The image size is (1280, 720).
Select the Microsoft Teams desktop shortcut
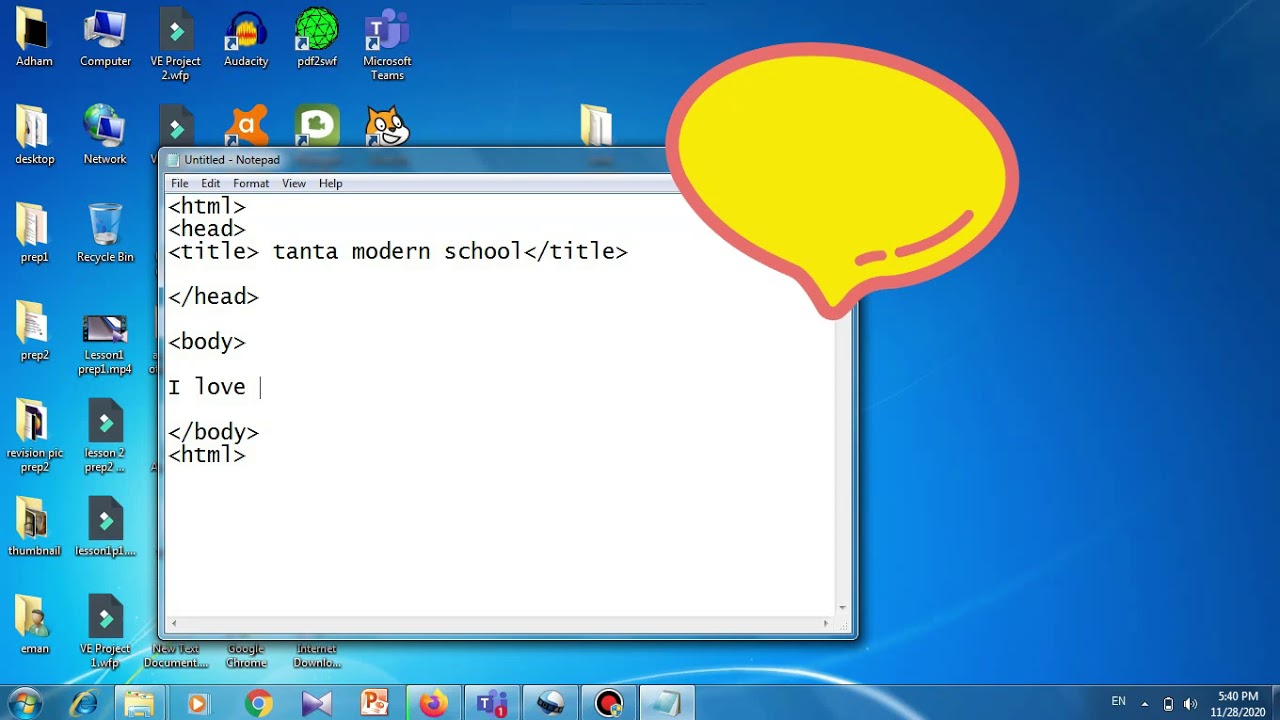pos(387,45)
